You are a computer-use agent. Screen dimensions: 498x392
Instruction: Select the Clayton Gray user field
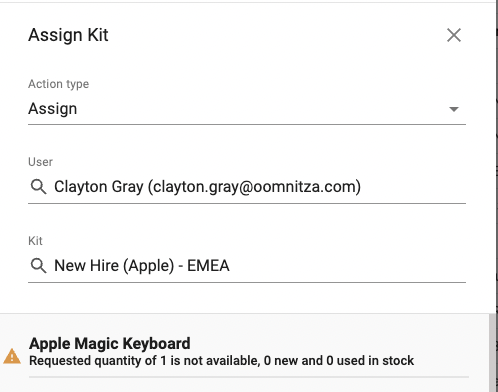[247, 187]
